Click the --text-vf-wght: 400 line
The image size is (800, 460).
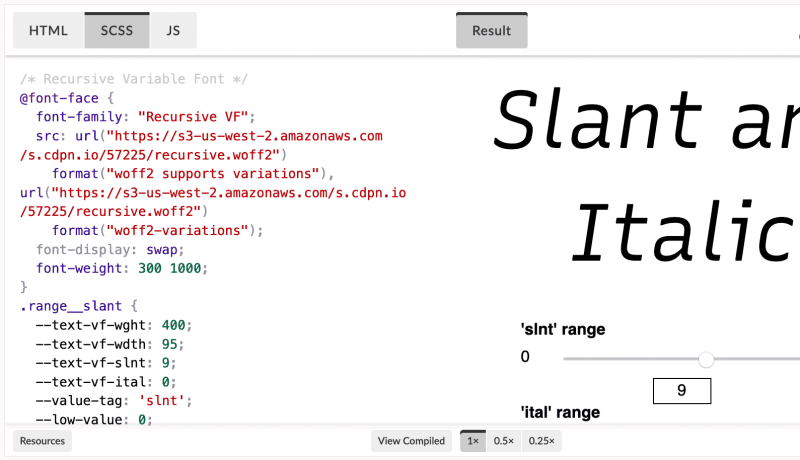coord(114,325)
